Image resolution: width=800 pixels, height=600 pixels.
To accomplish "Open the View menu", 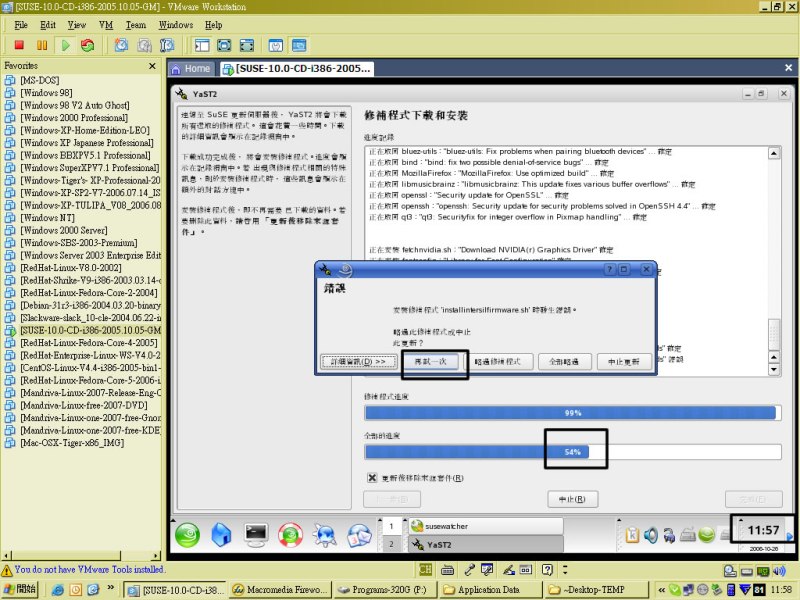I will tap(77, 25).
